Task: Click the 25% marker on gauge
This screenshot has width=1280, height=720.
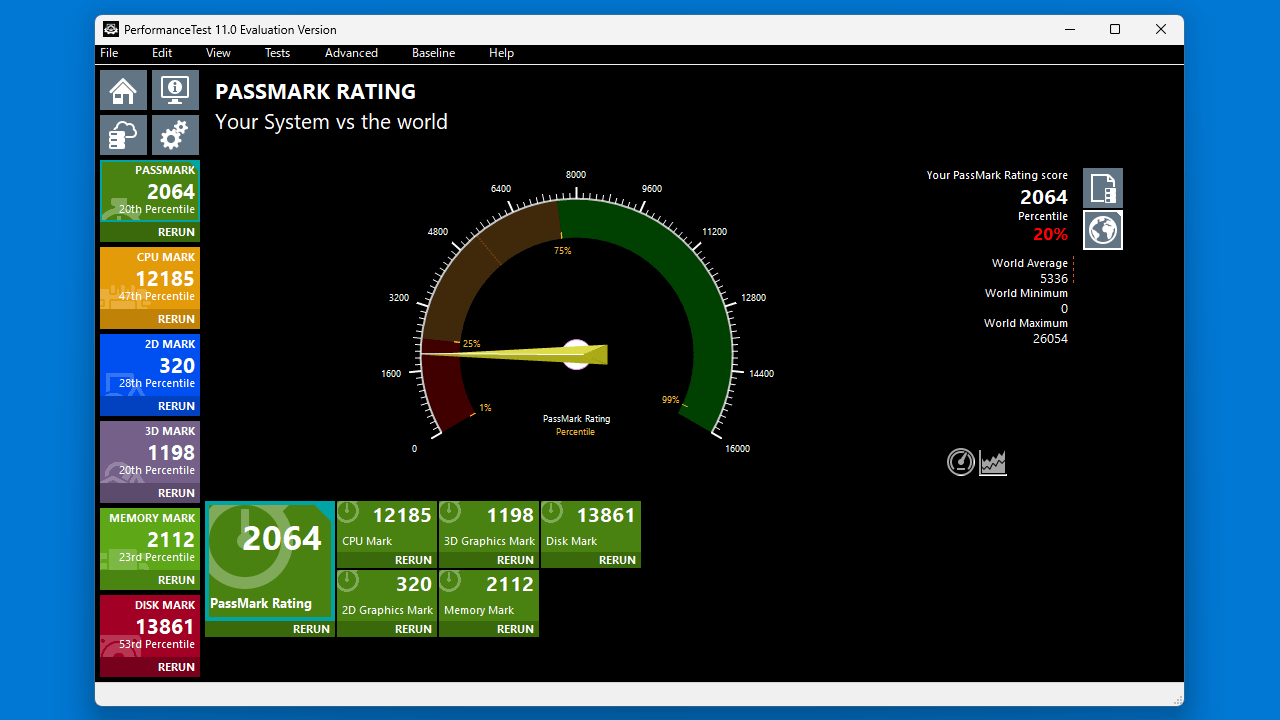Action: (x=471, y=344)
